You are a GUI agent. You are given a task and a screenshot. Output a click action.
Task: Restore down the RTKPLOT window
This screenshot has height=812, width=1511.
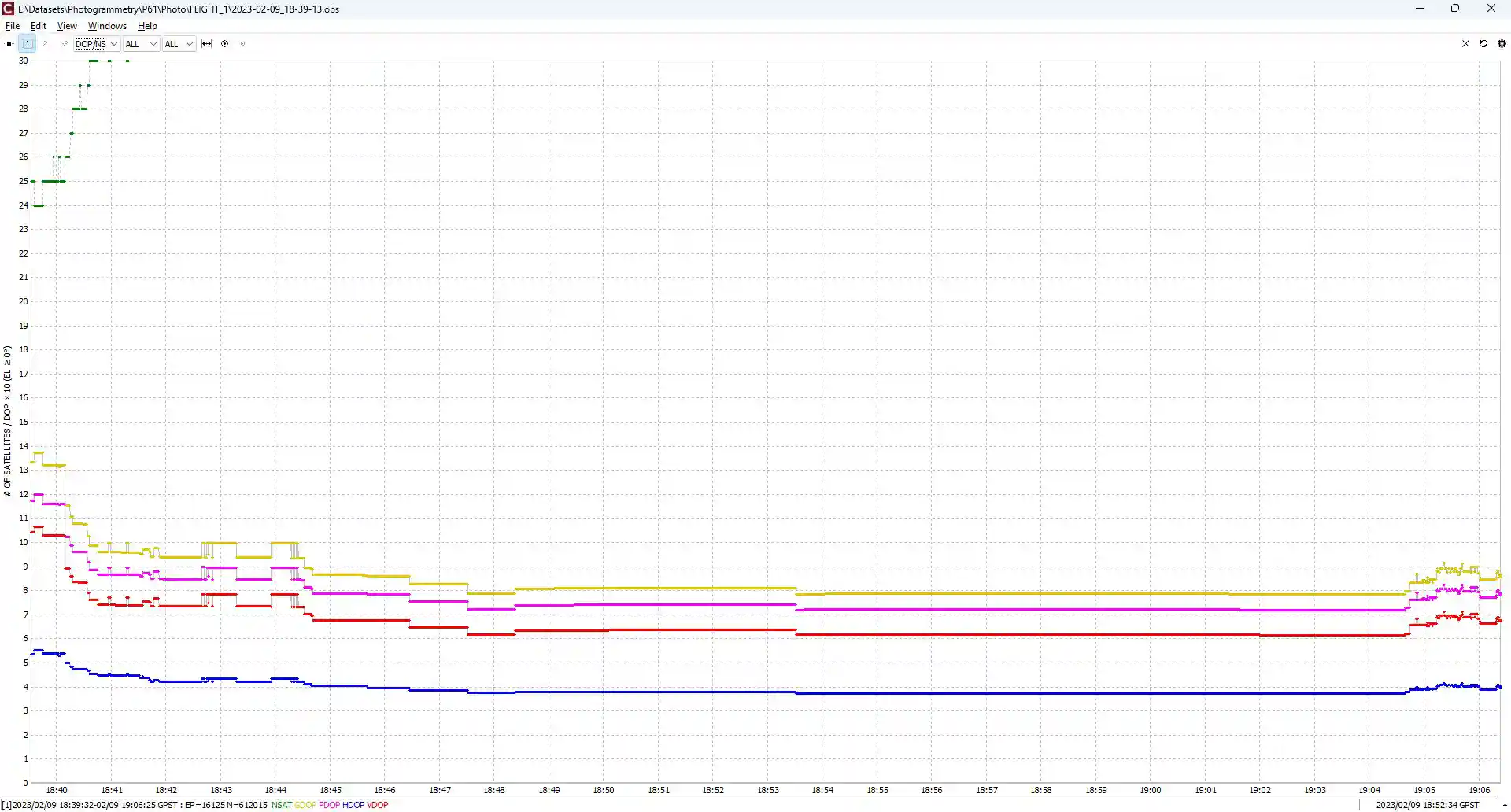tap(1455, 9)
